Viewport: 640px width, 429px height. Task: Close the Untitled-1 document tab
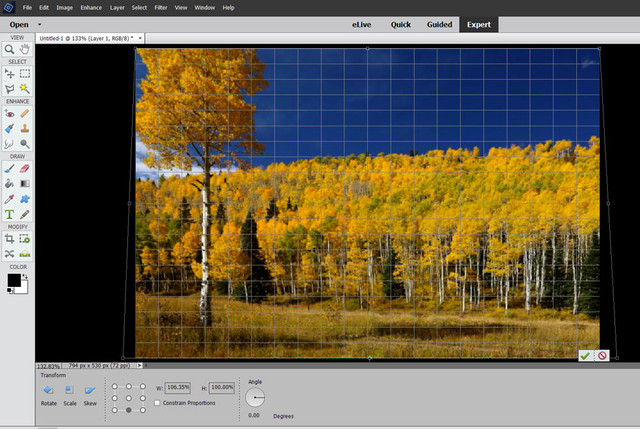point(140,38)
